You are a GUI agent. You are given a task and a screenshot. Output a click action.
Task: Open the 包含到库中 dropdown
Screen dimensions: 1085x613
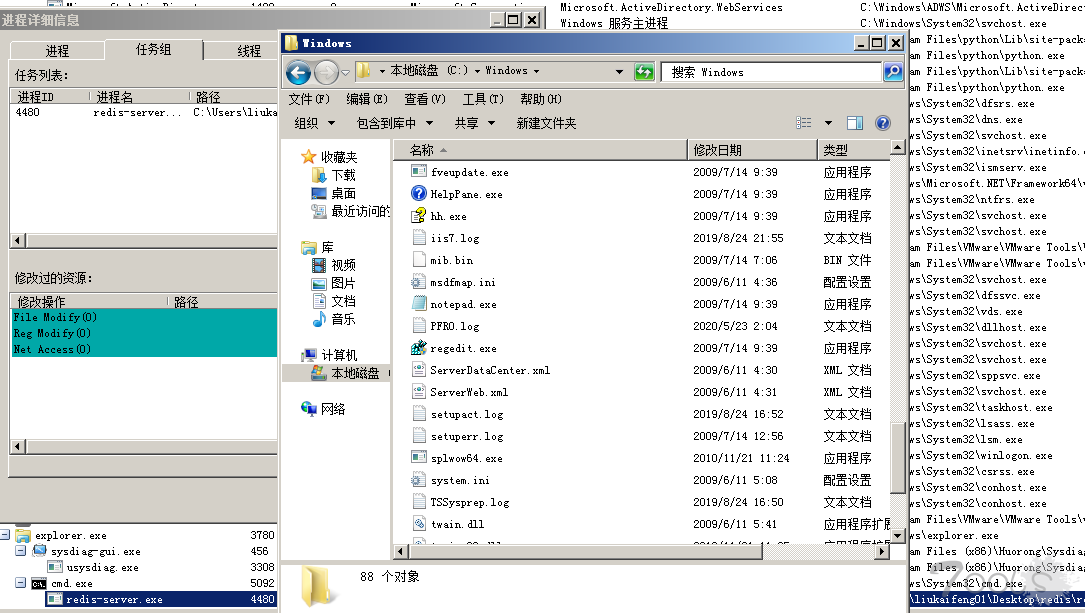(x=394, y=123)
